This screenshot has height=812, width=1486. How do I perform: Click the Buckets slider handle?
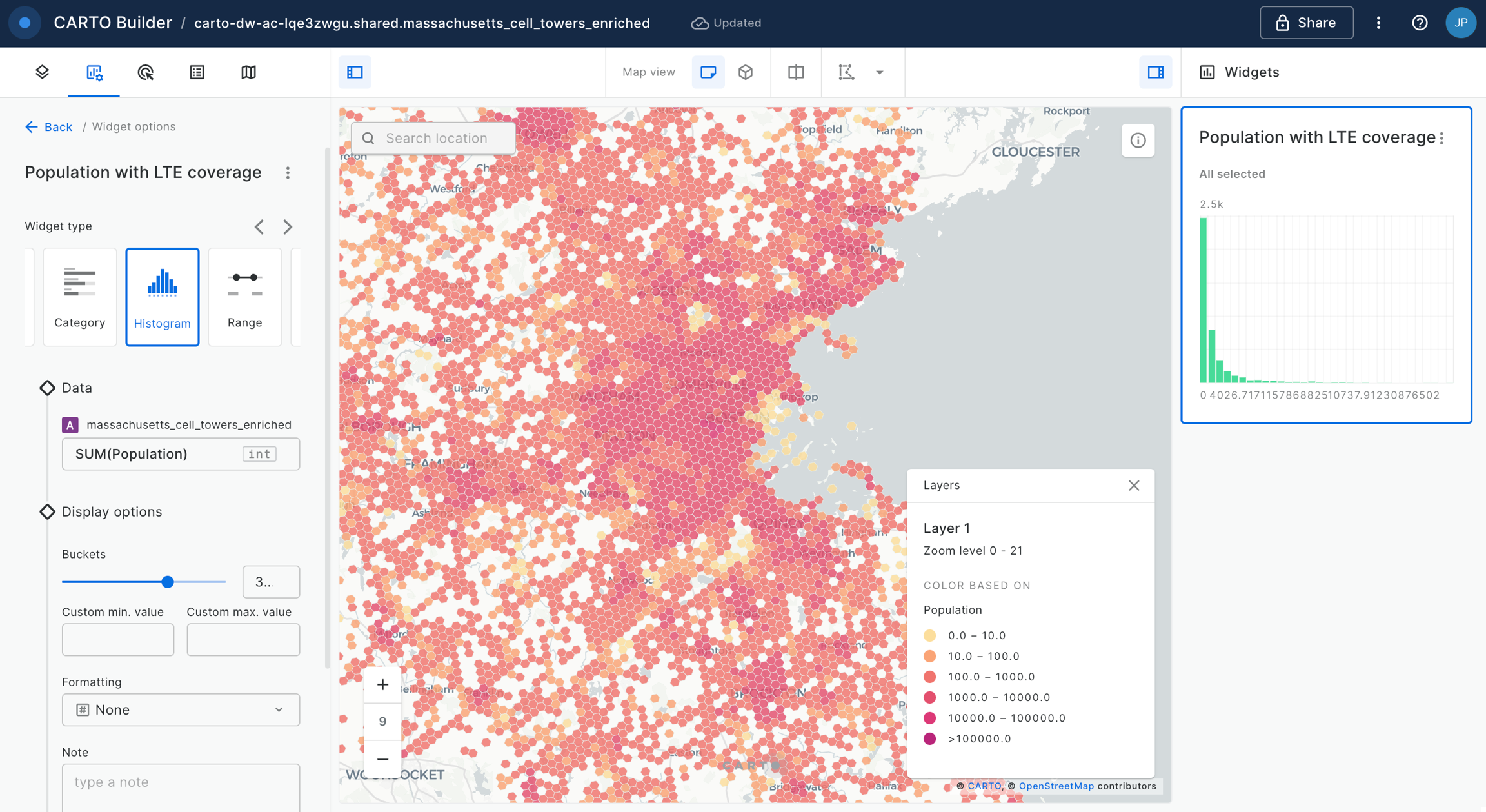(x=168, y=582)
